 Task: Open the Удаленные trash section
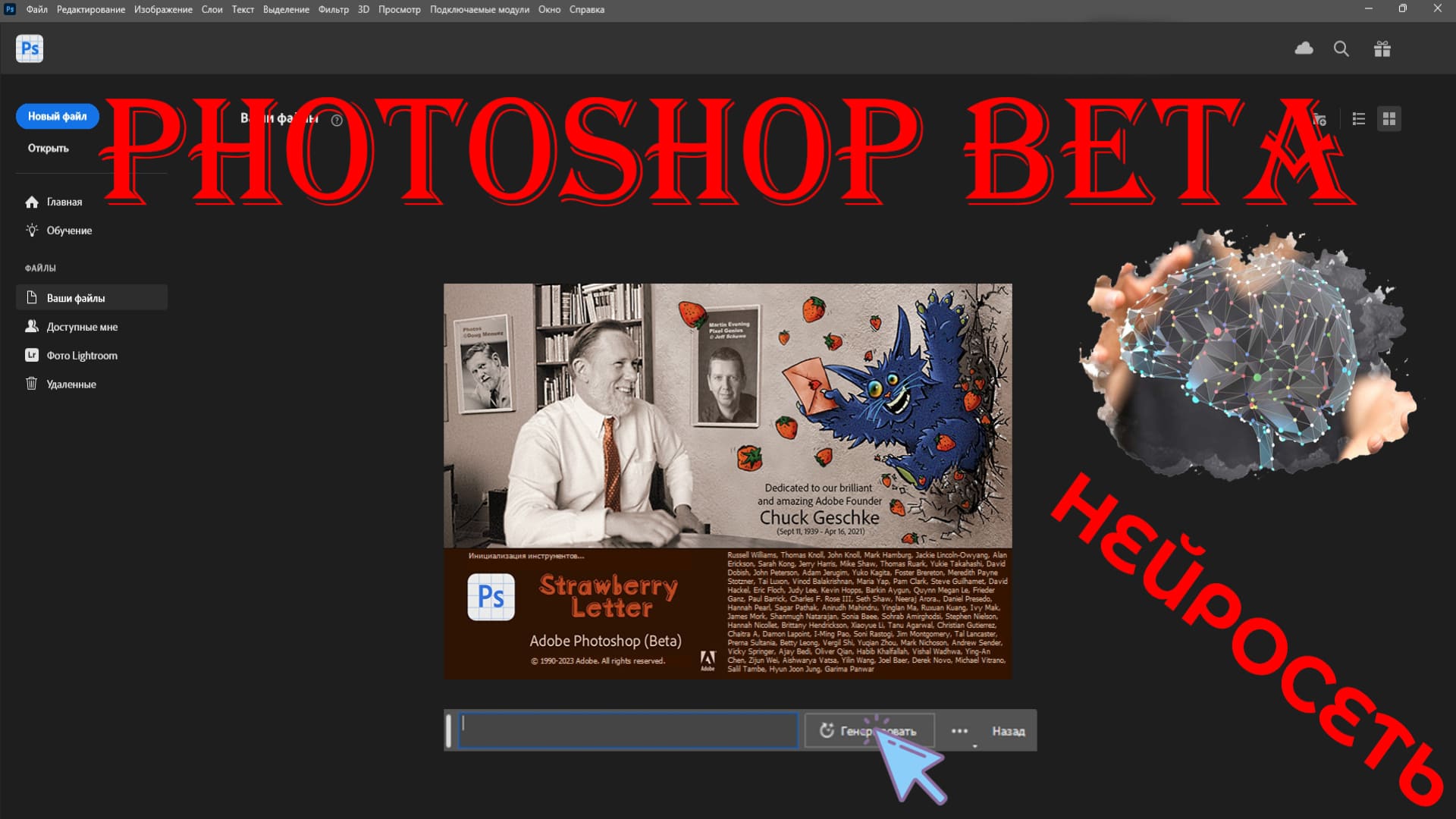[x=71, y=384]
